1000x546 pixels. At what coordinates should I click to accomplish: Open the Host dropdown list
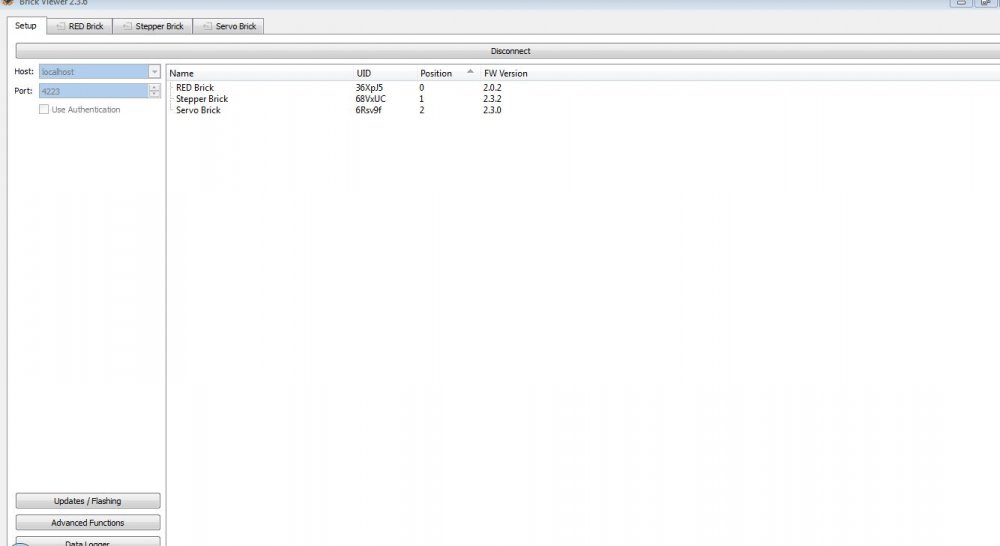pyautogui.click(x=154, y=72)
